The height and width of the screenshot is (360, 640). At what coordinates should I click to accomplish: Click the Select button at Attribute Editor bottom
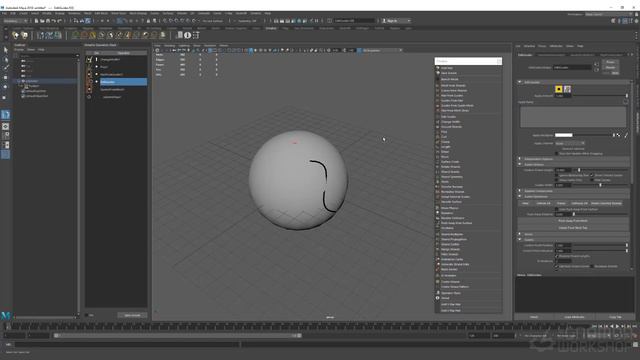coord(534,317)
